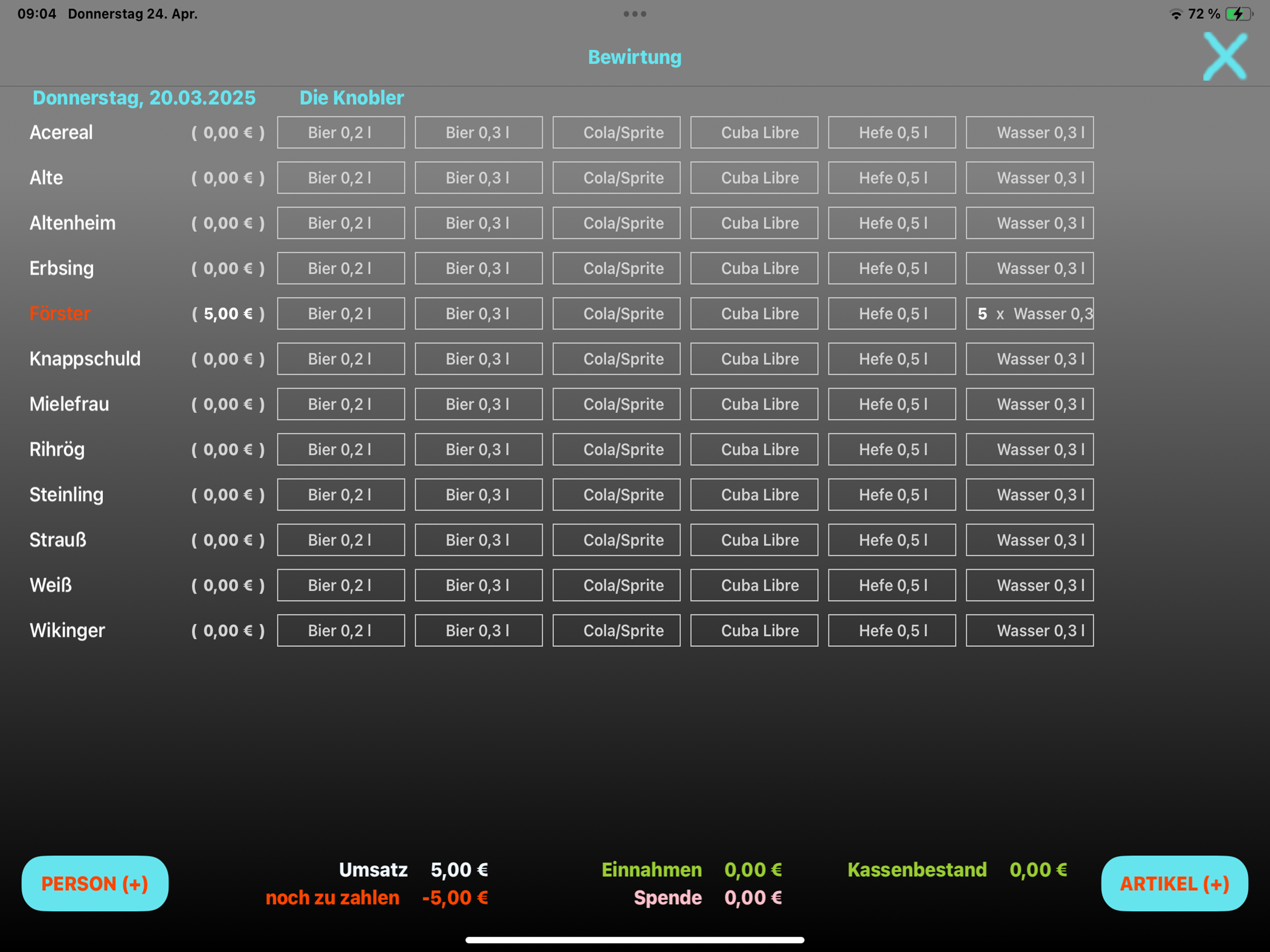Tap the battery status icon
The height and width of the screenshot is (952, 1270).
(1237, 14)
